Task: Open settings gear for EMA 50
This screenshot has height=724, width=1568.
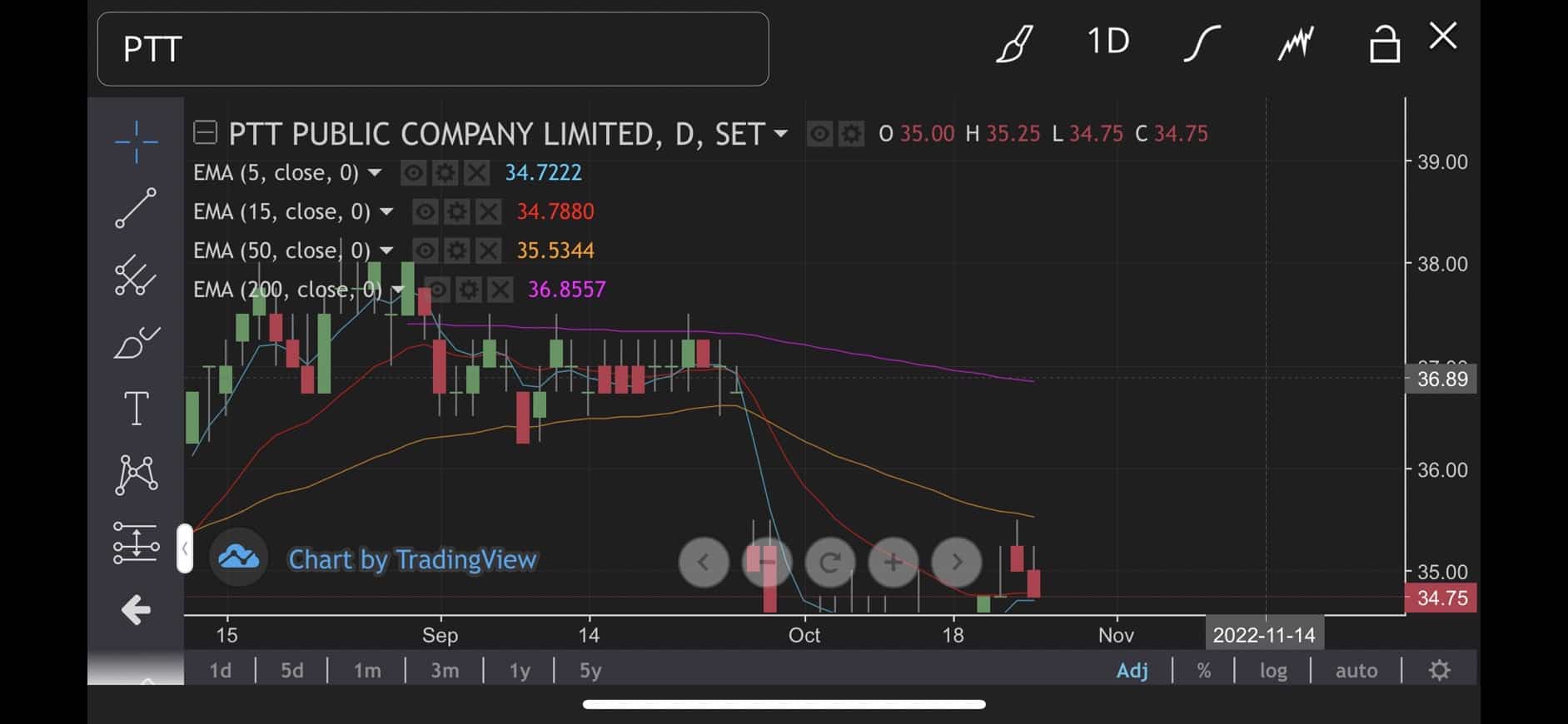Action: click(x=457, y=250)
